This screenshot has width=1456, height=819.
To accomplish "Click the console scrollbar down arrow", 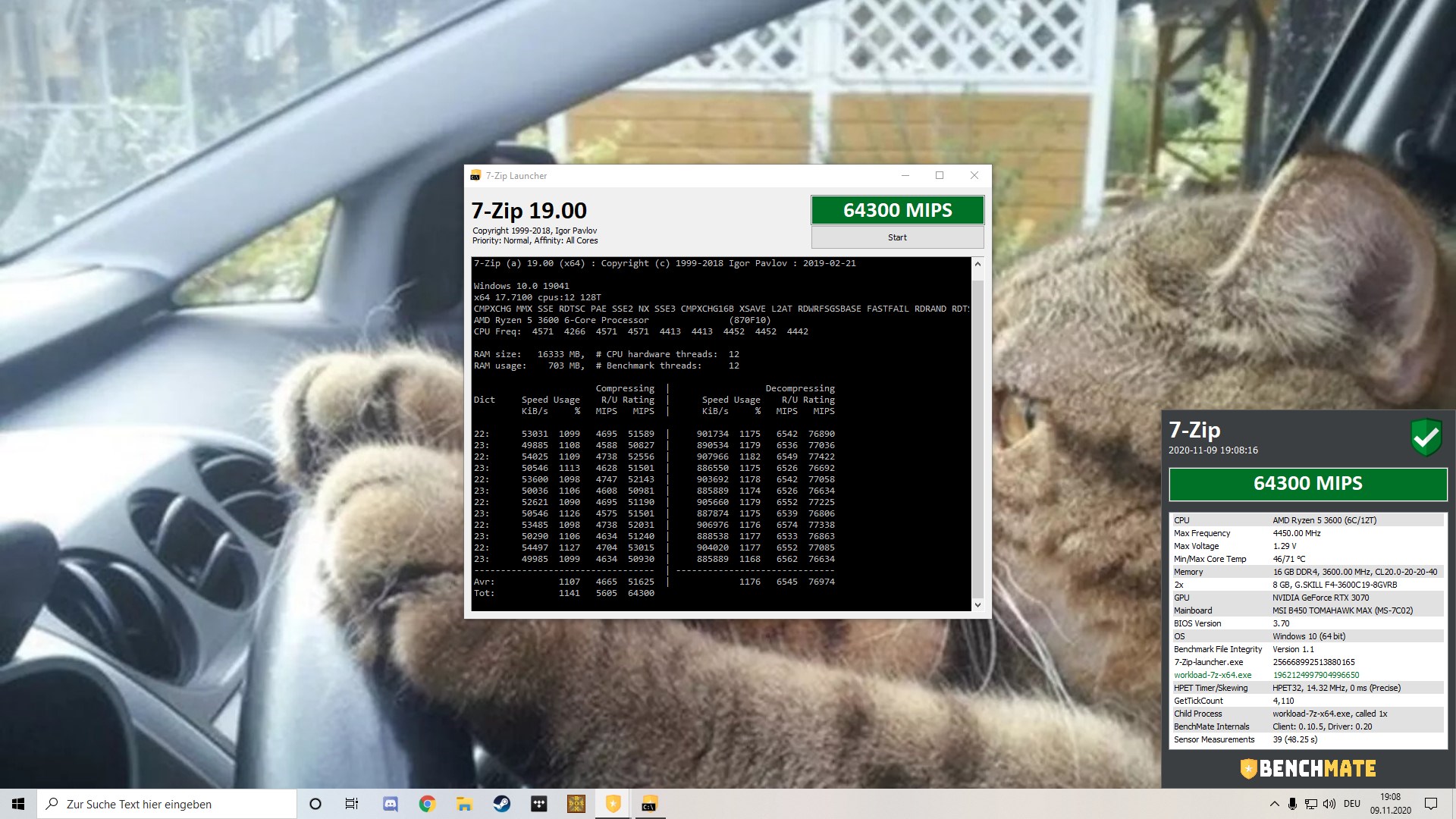I will [x=977, y=604].
